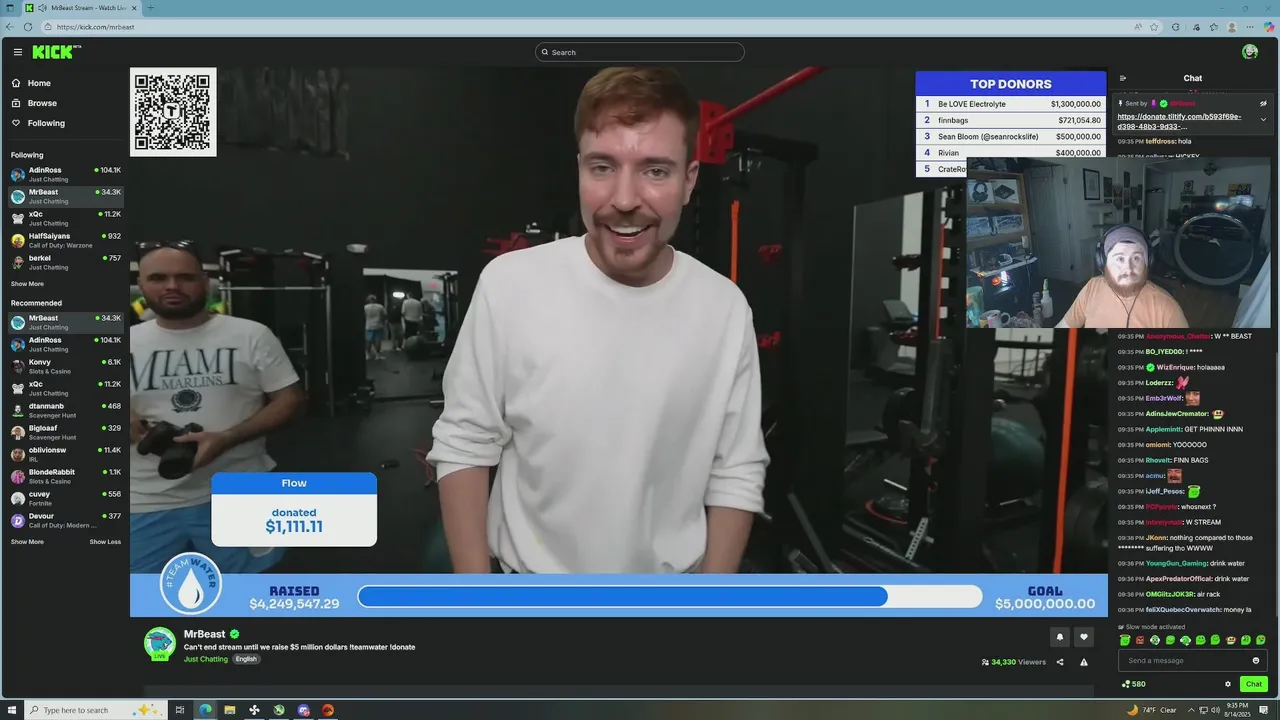The width and height of the screenshot is (1280, 720).
Task: Open File Explorer from taskbar
Action: (x=230, y=710)
